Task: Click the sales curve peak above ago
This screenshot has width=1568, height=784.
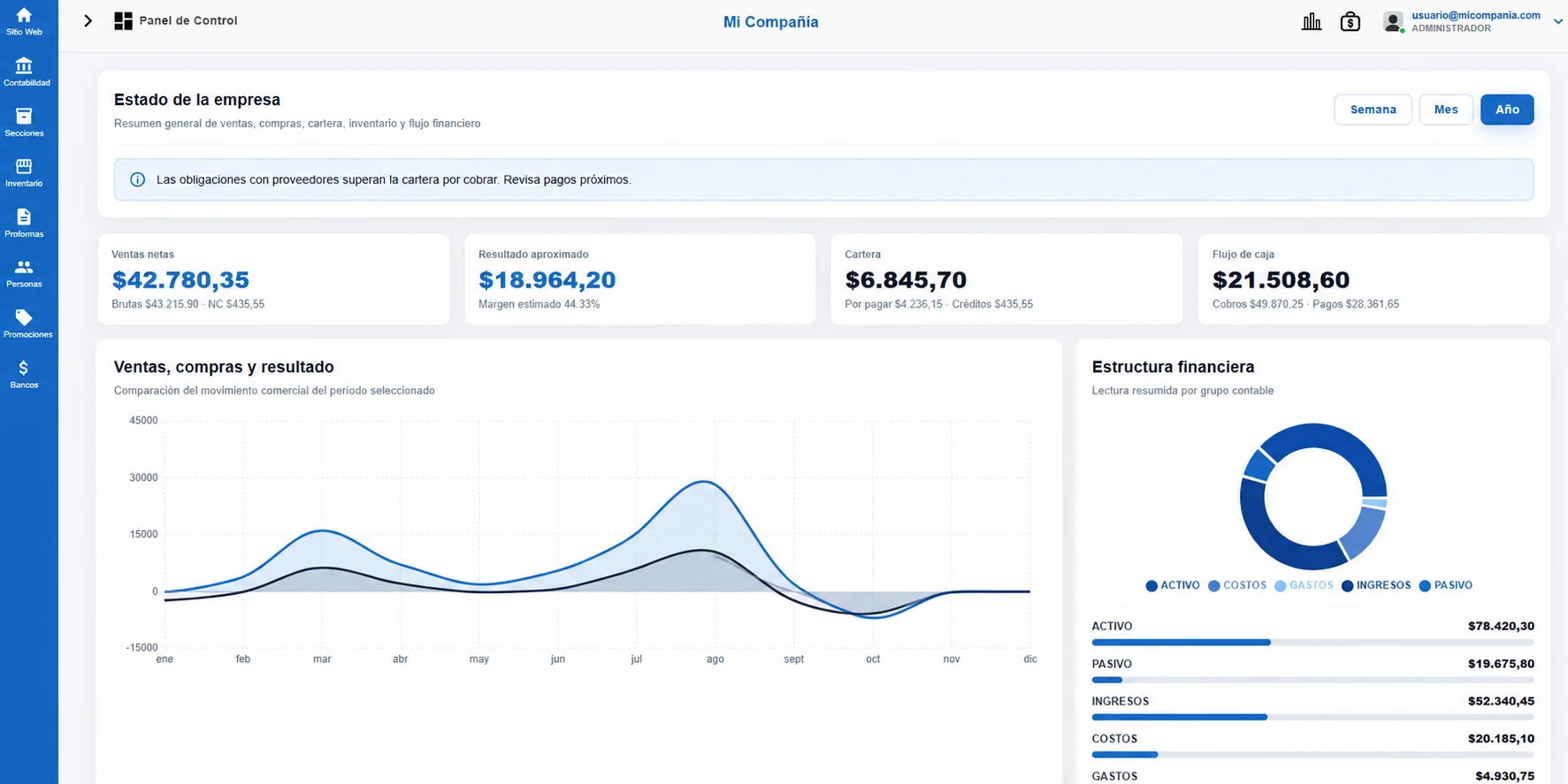Action: [x=704, y=482]
